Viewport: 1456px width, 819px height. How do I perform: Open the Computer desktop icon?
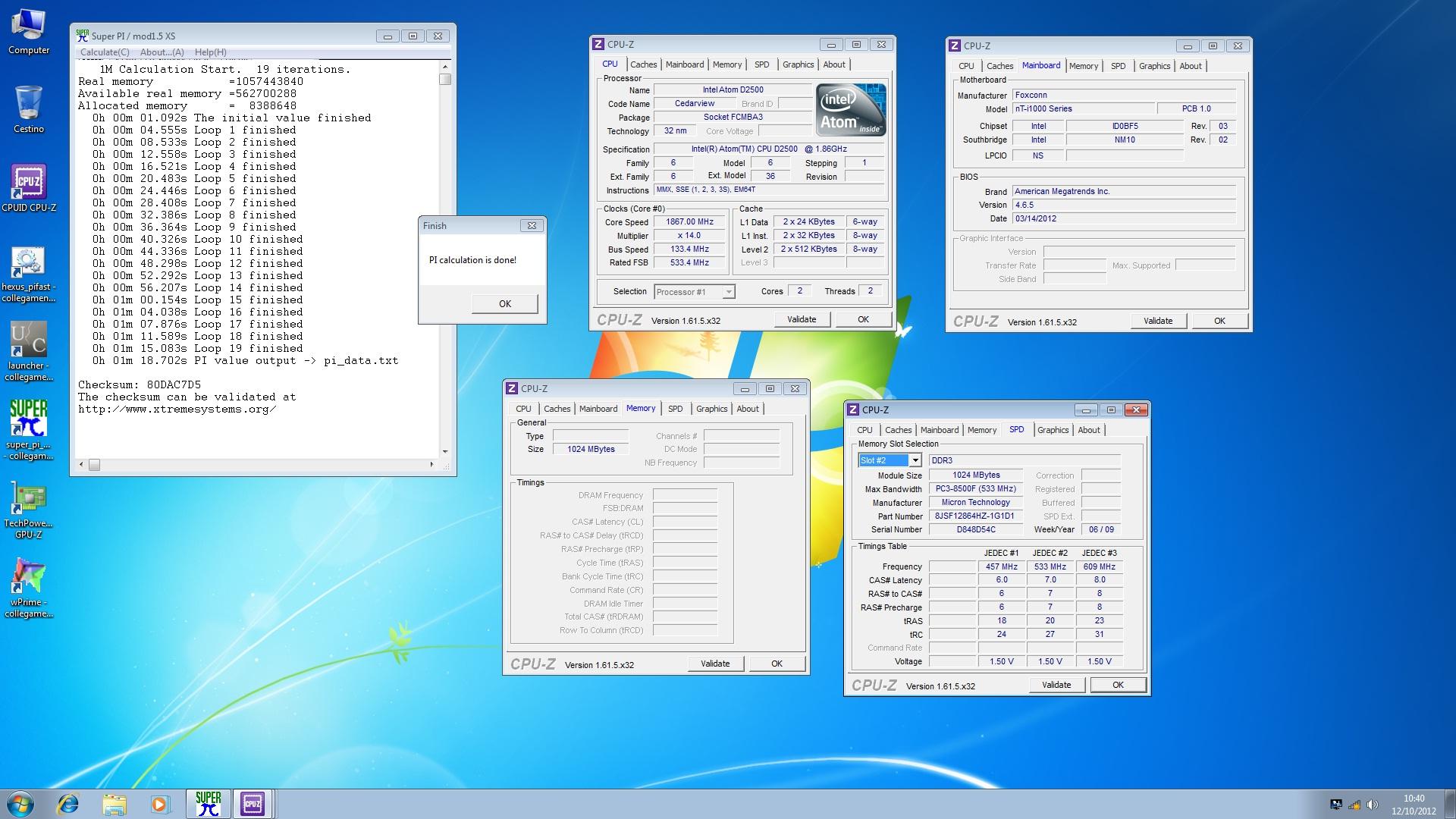(x=29, y=32)
